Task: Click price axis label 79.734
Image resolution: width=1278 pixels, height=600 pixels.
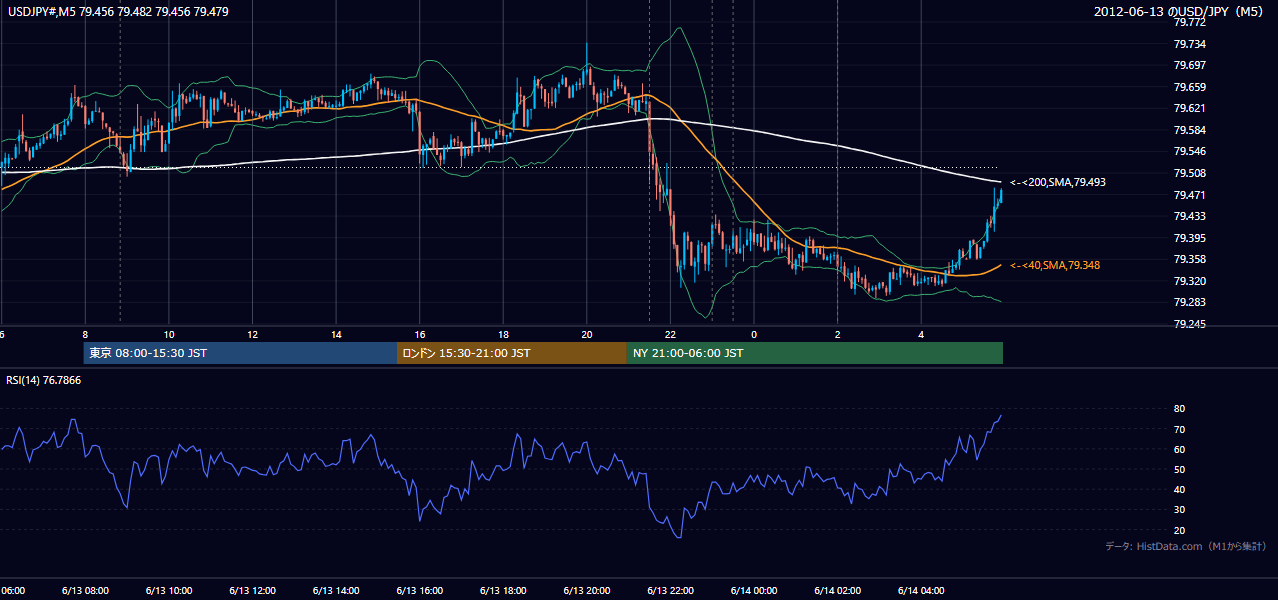Action: 1189,44
